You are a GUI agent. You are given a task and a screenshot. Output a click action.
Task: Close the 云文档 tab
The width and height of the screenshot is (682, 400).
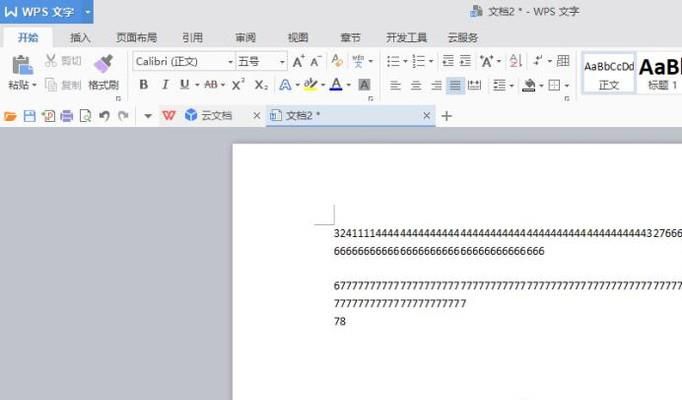pyautogui.click(x=257, y=116)
